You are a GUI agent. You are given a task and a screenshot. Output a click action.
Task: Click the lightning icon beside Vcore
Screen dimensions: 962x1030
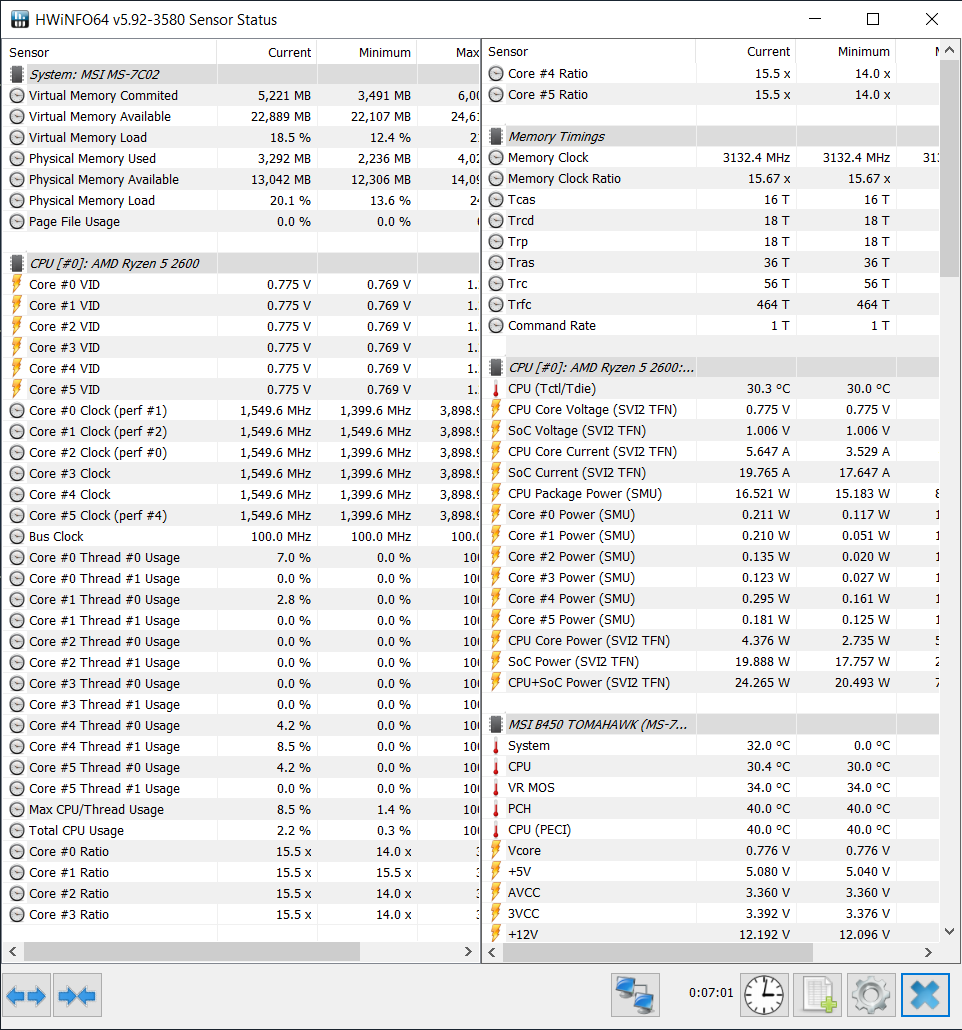496,851
